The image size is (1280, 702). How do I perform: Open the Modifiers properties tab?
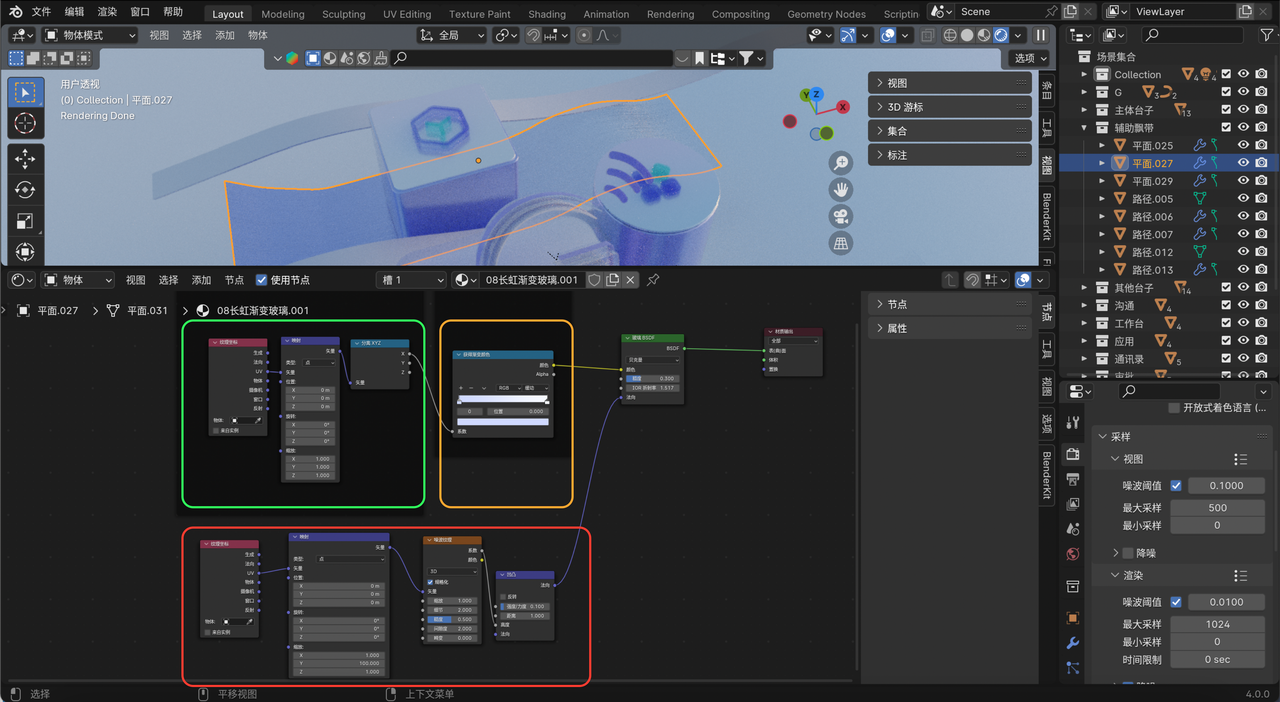coord(1072,643)
